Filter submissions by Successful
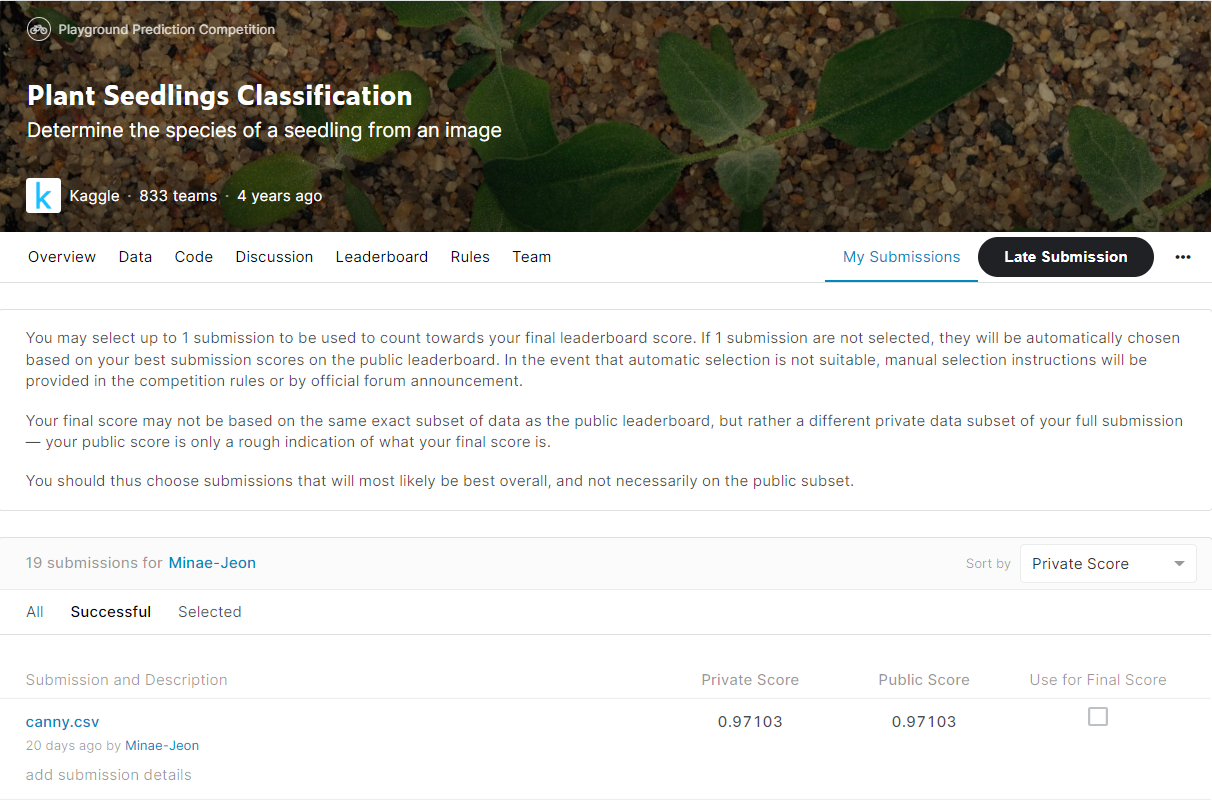 click(110, 611)
